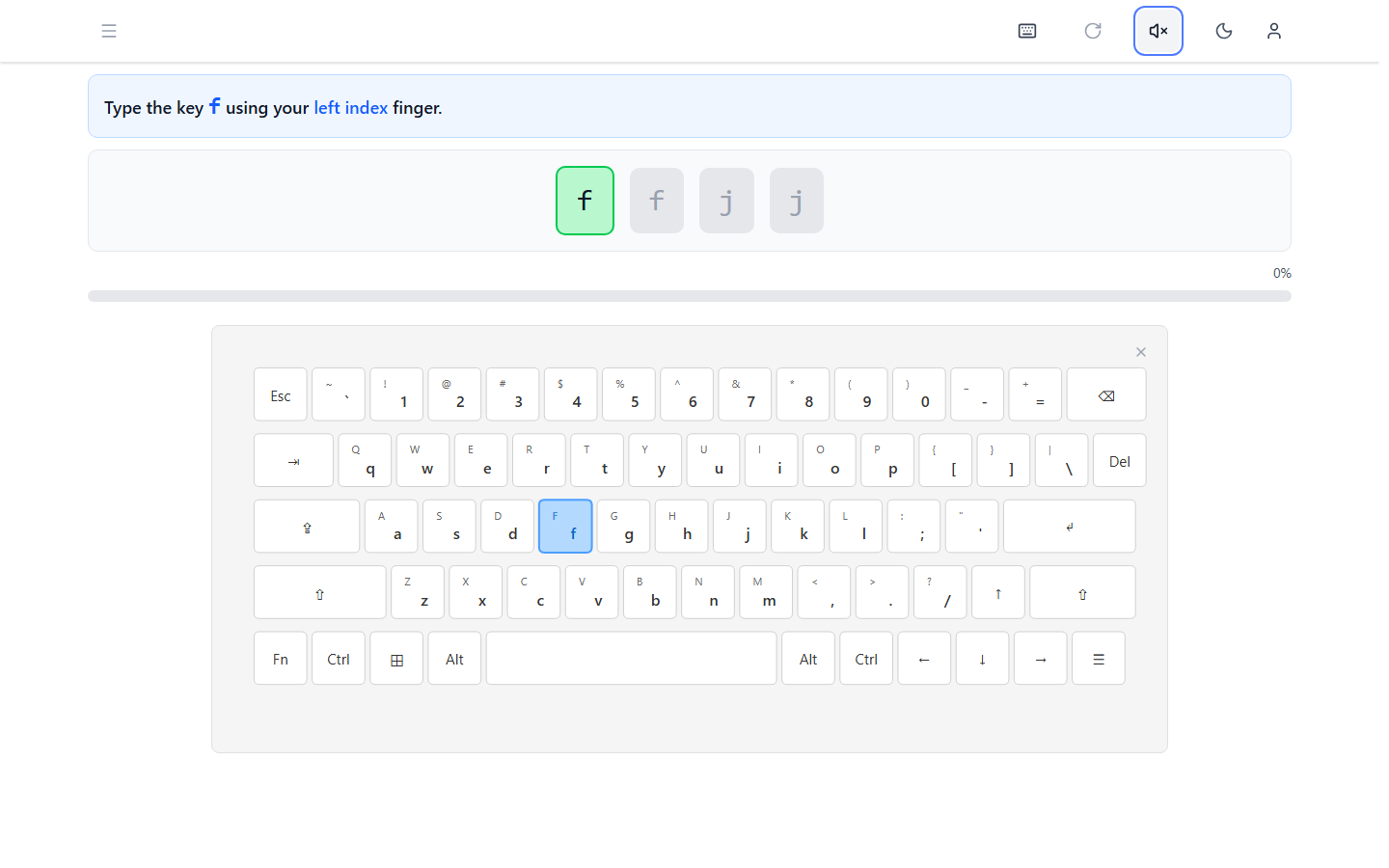
Task: Click the period key
Action: 882,592
